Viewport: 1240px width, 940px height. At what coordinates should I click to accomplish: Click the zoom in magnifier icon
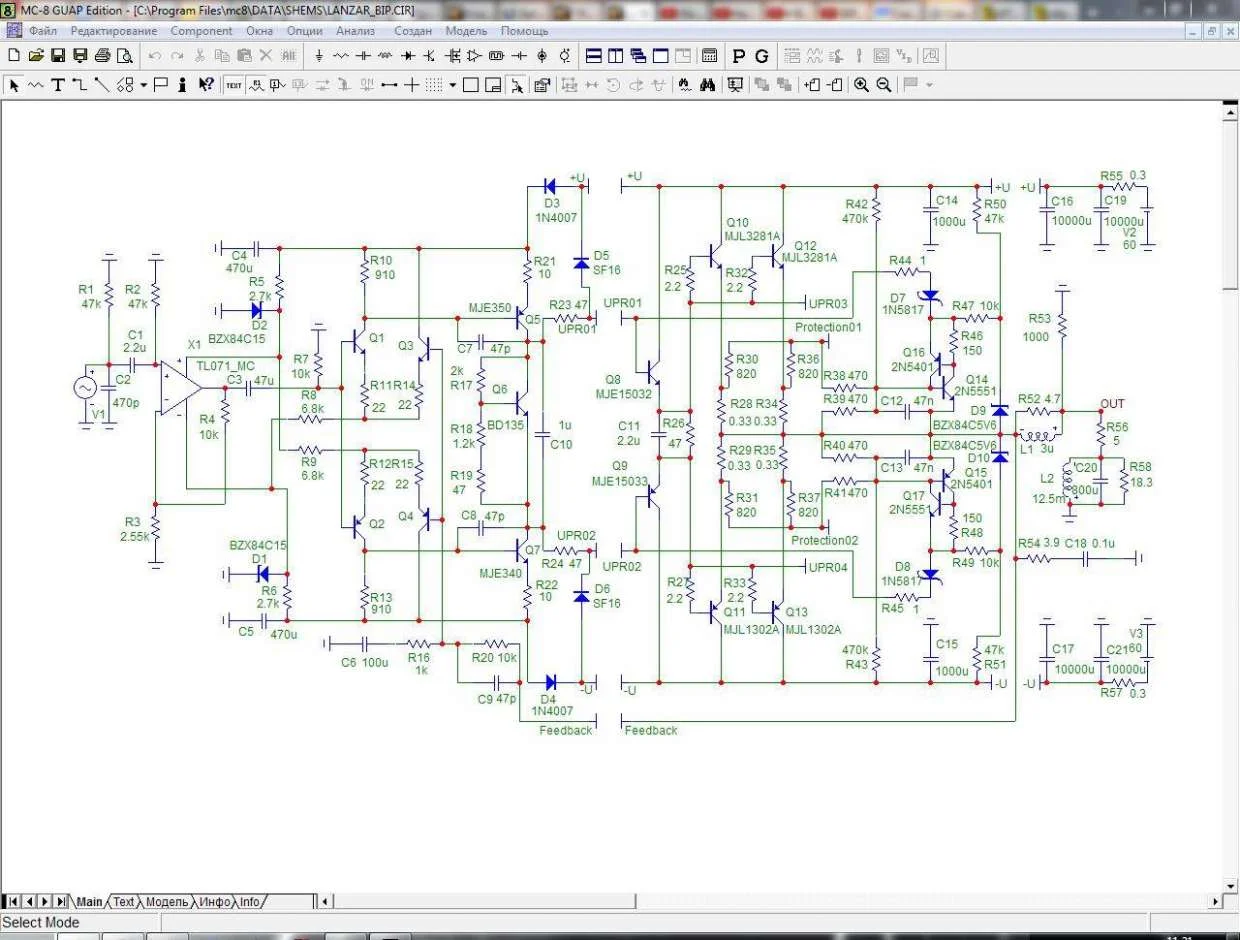click(x=861, y=85)
